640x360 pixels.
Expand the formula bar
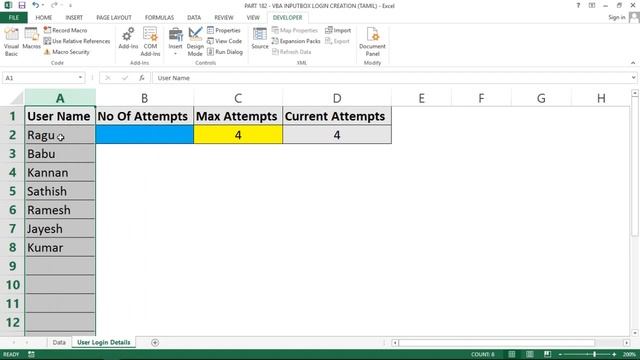tap(633, 78)
